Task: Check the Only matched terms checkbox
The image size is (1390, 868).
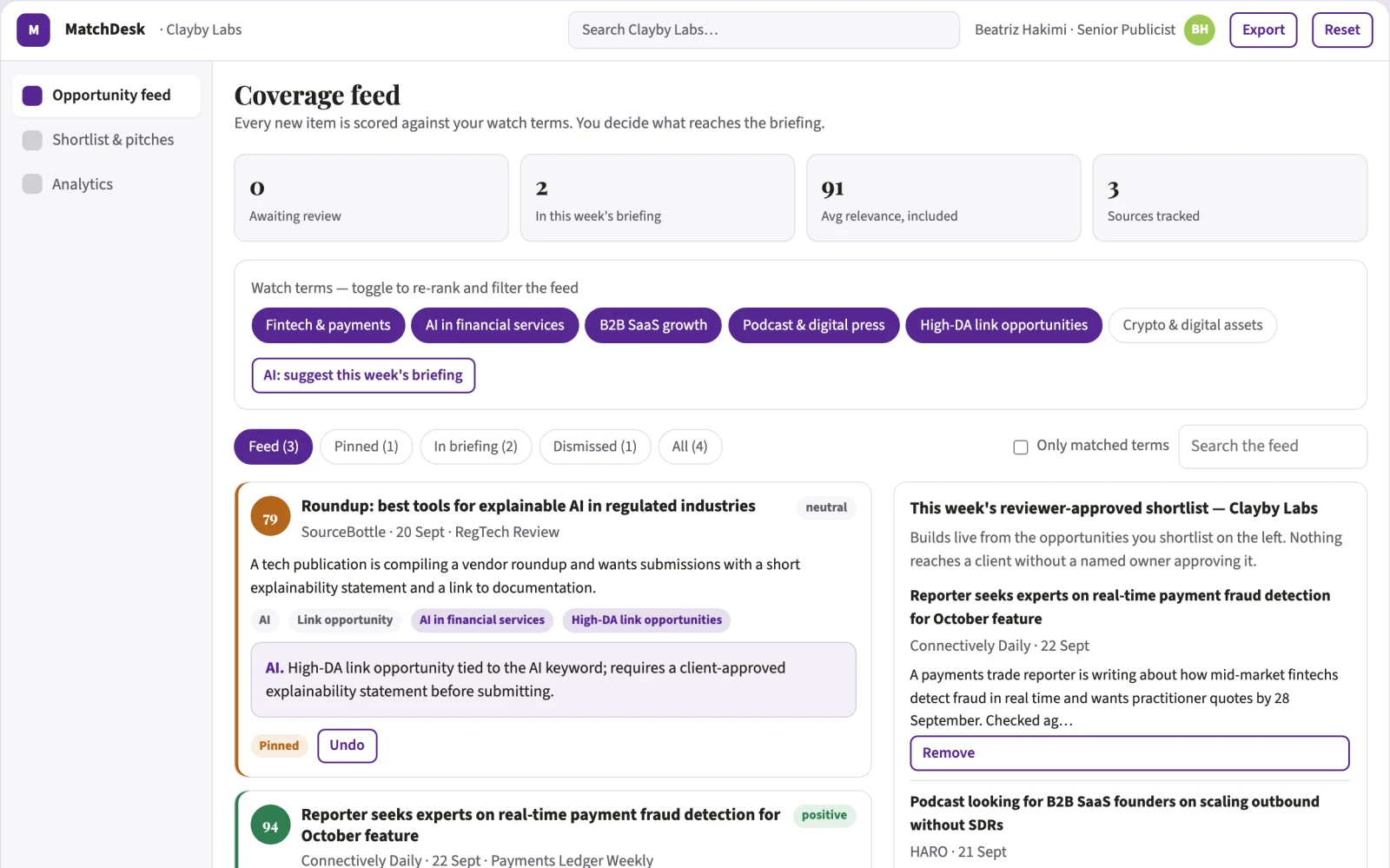Action: [x=1021, y=447]
